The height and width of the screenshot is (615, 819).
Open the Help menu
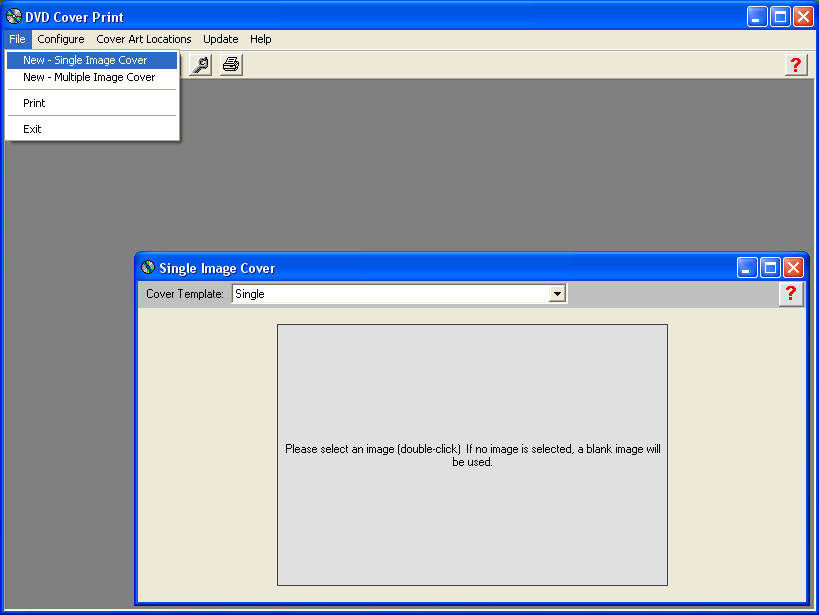tap(260, 39)
